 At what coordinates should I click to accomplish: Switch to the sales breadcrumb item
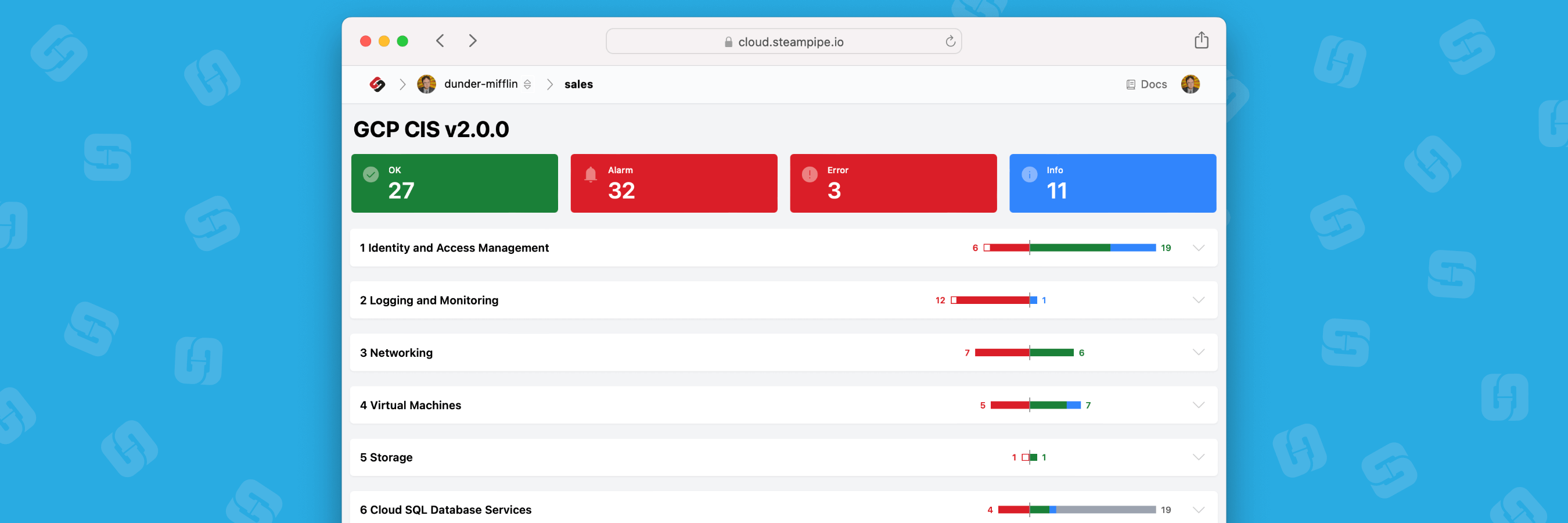coord(578,84)
